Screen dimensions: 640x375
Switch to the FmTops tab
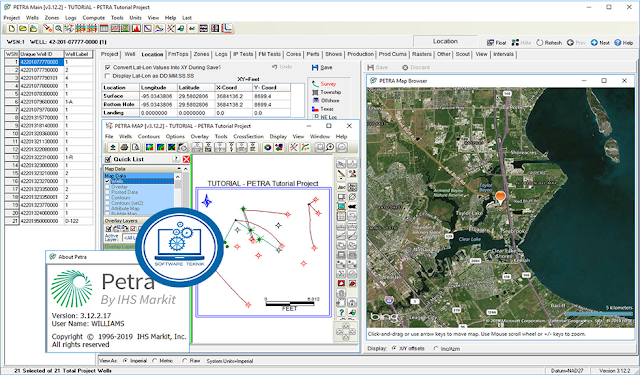tap(178, 54)
